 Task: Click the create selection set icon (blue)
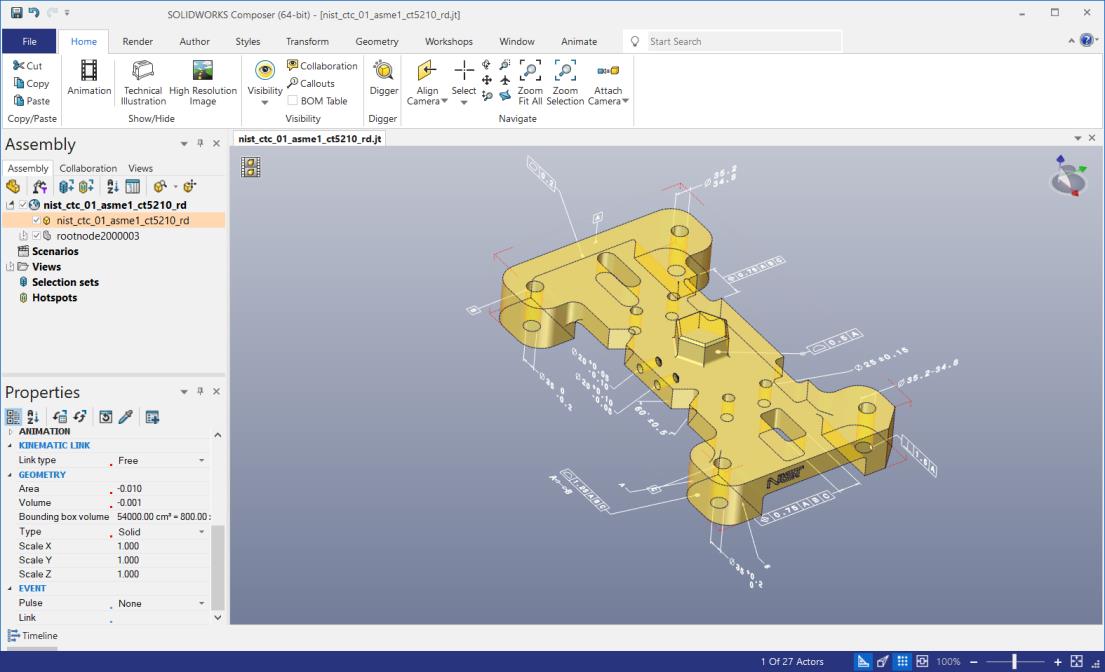(66, 187)
